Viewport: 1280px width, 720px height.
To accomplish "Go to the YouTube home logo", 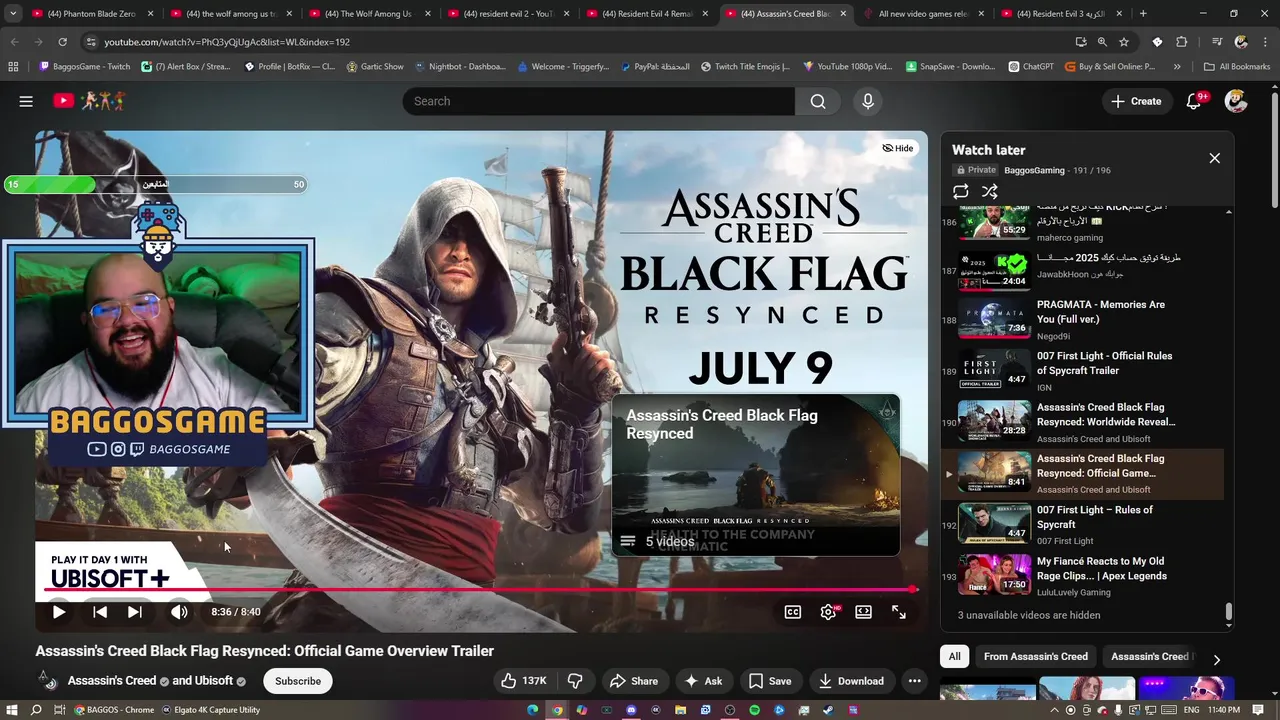I will pos(90,101).
